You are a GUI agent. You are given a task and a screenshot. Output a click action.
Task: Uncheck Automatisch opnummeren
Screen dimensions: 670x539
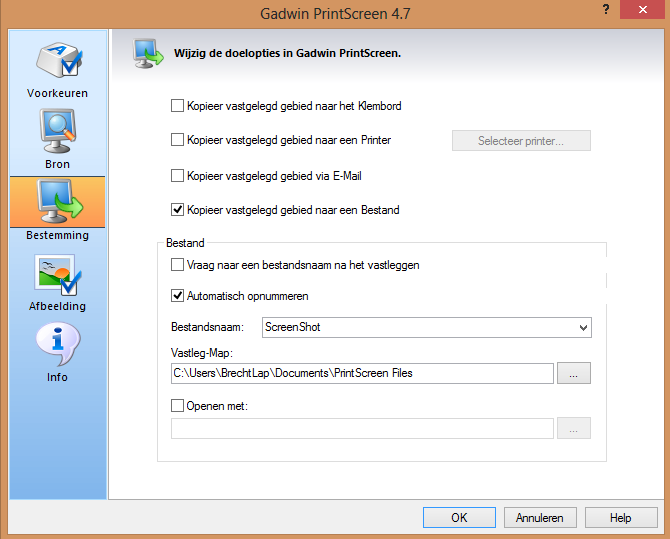[x=177, y=296]
